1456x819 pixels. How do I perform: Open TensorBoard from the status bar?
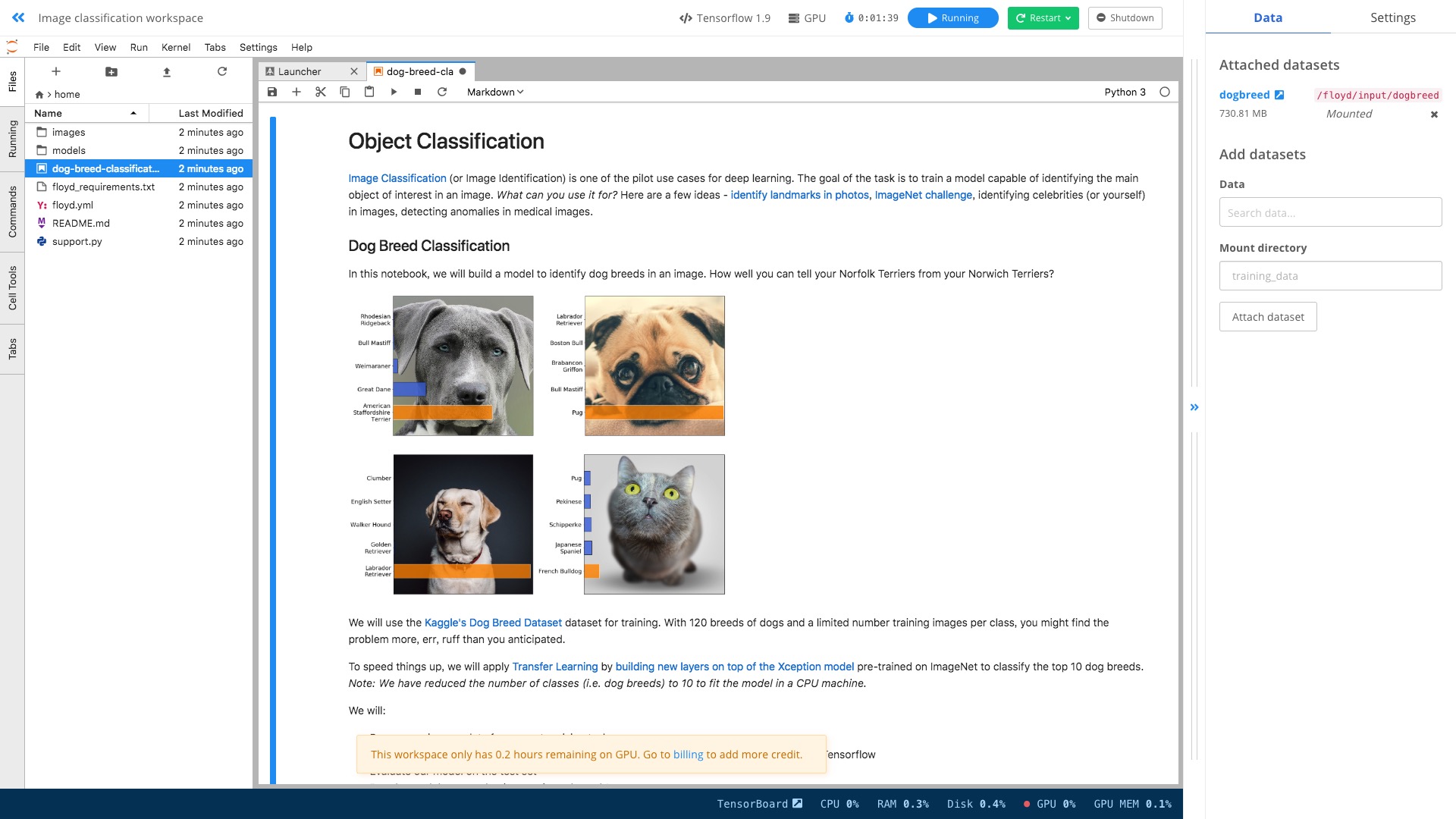(x=759, y=804)
